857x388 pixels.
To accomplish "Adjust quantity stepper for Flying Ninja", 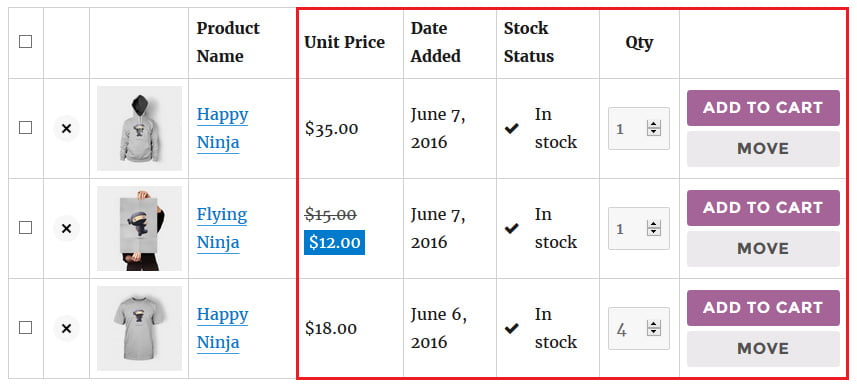I will pos(653,229).
